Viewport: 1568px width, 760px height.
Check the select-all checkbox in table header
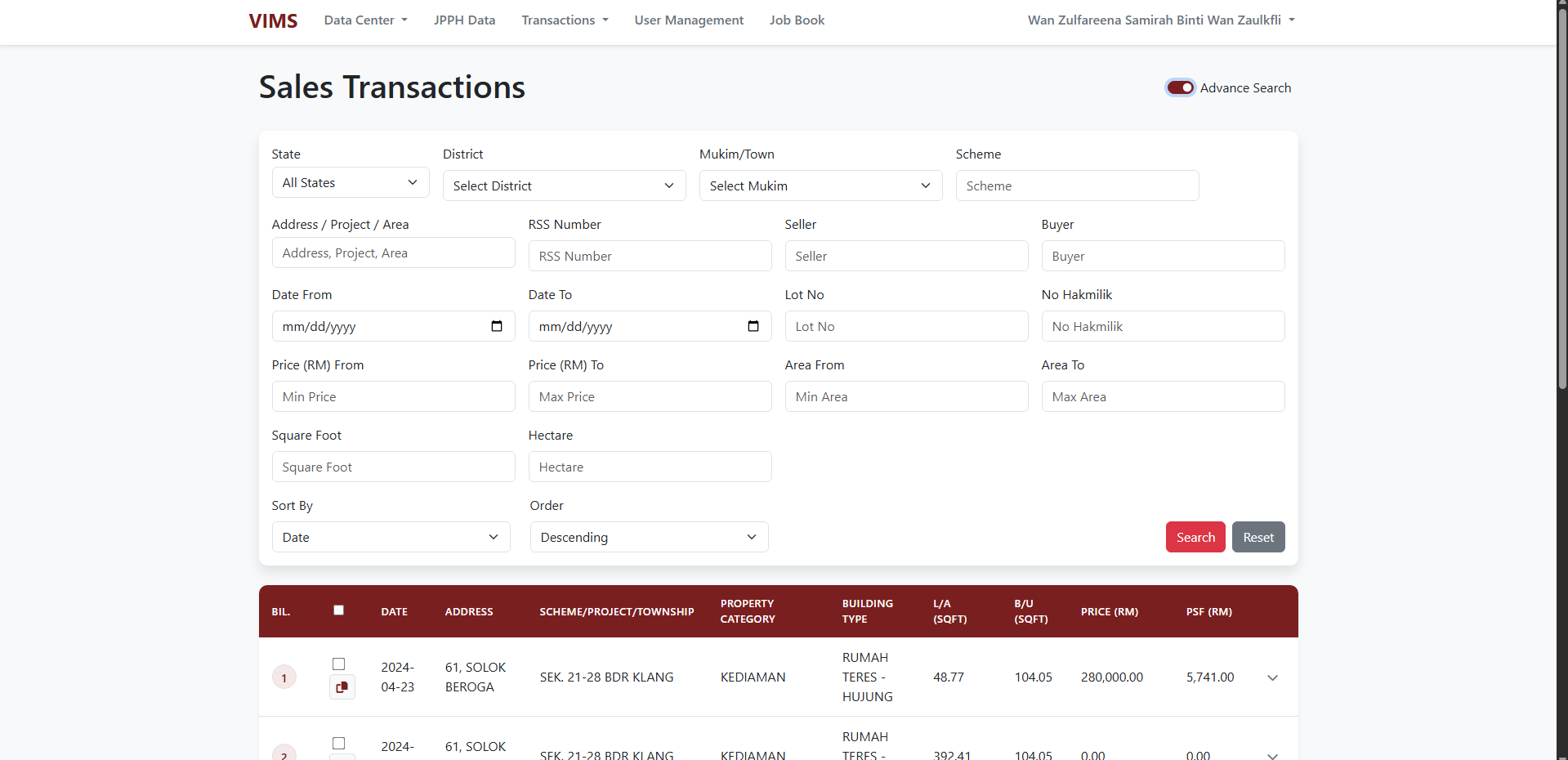(x=339, y=610)
